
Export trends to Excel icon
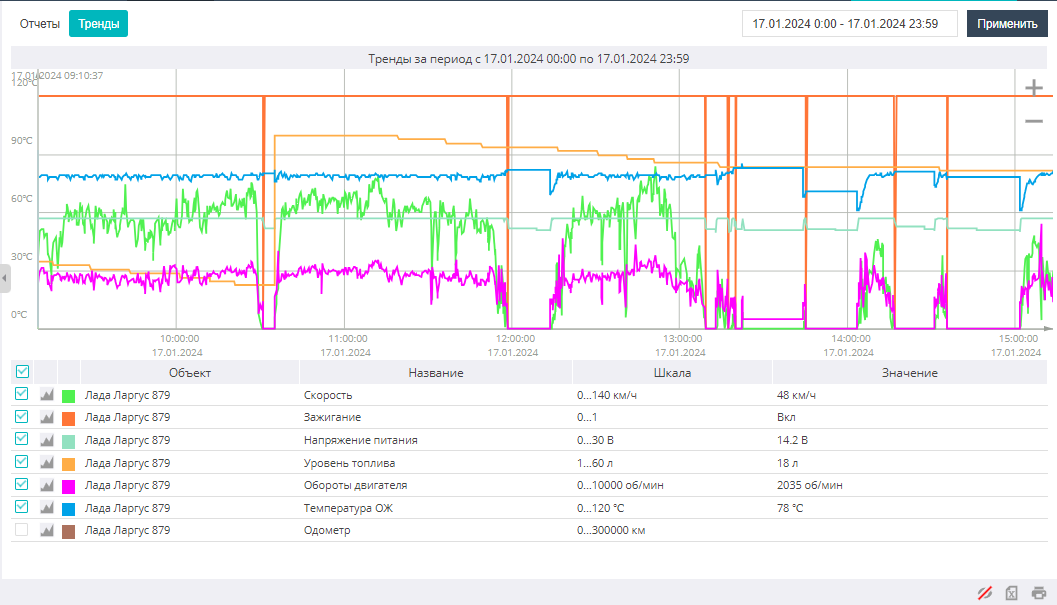click(1011, 593)
